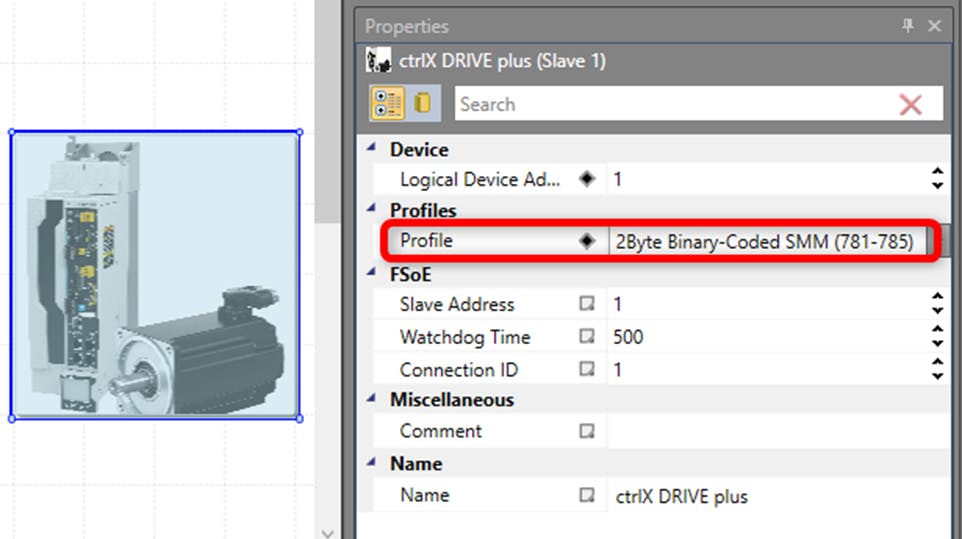The width and height of the screenshot is (962, 539).
Task: Click the Search properties field
Action: point(670,105)
